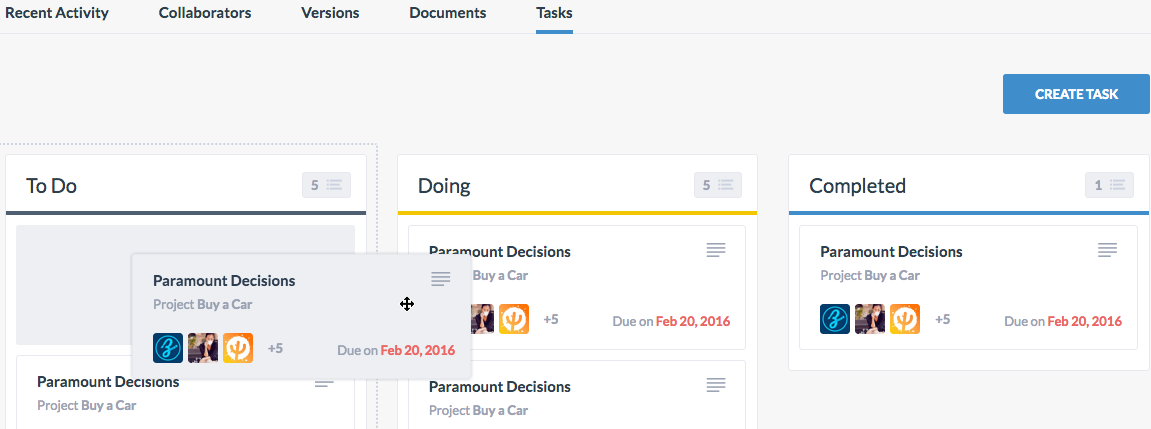Click the blue avatar in the Completed card
Screen dimensions: 1151x429
(x=835, y=320)
